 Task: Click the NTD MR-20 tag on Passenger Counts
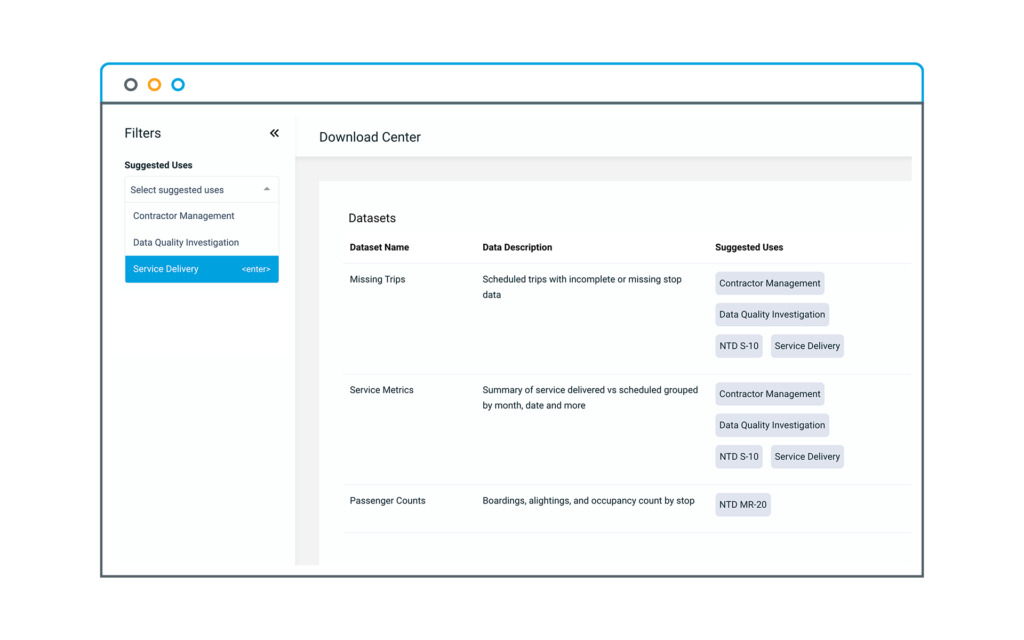(742, 504)
